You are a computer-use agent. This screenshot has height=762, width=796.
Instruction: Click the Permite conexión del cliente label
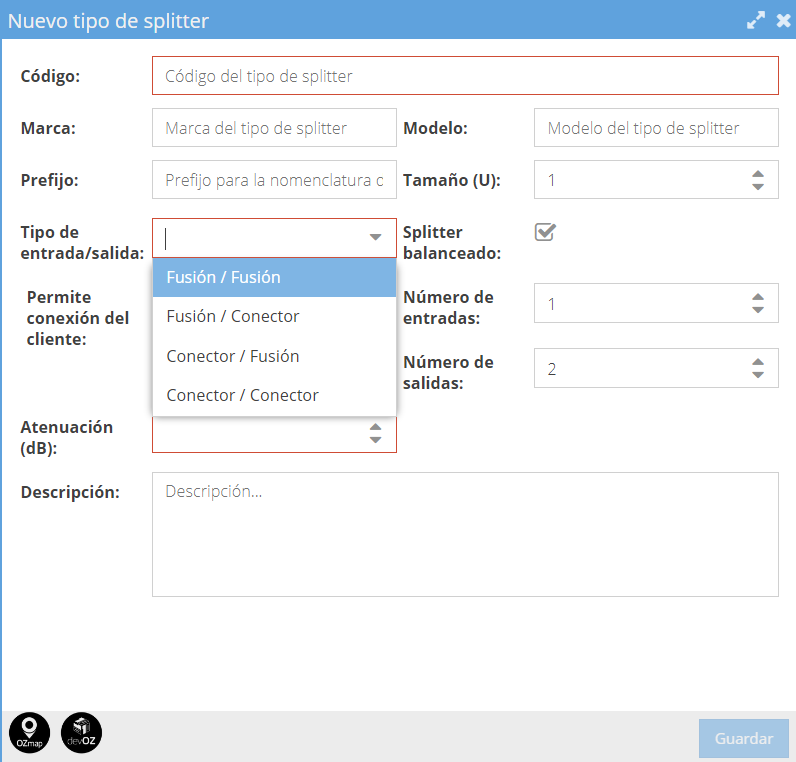point(78,318)
